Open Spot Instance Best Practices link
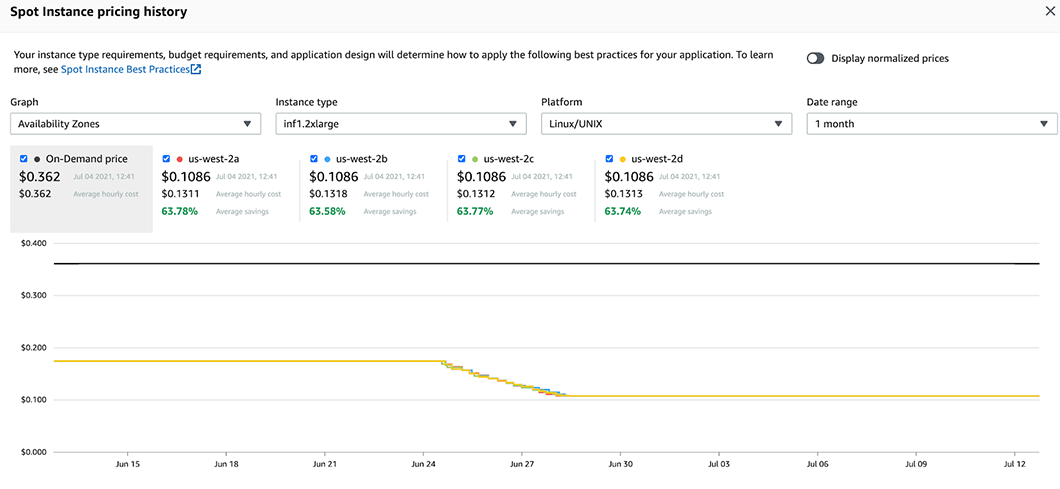Image resolution: width=1060 pixels, height=489 pixels. pyautogui.click(x=125, y=70)
